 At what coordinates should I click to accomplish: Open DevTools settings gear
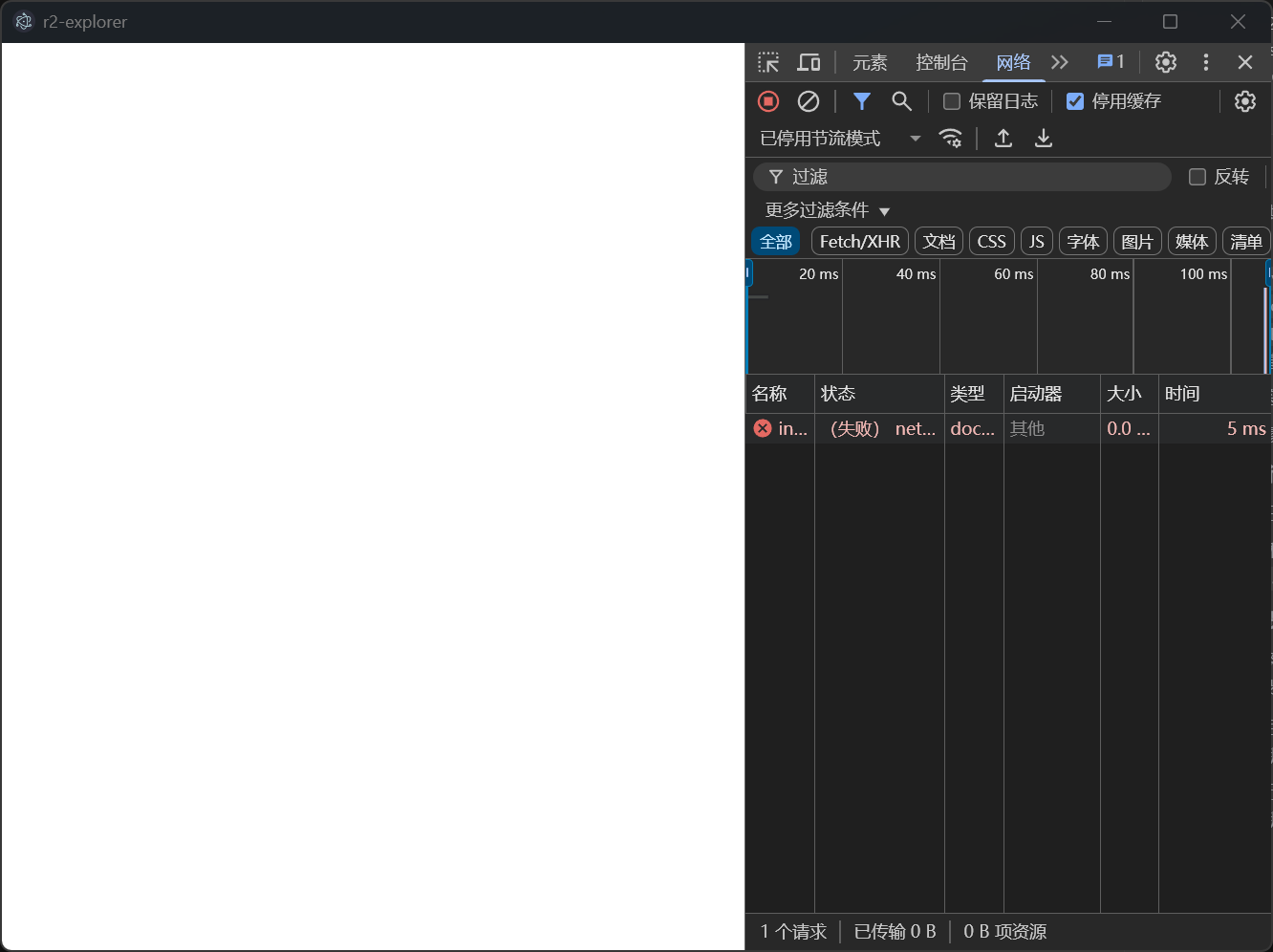pyautogui.click(x=1165, y=62)
